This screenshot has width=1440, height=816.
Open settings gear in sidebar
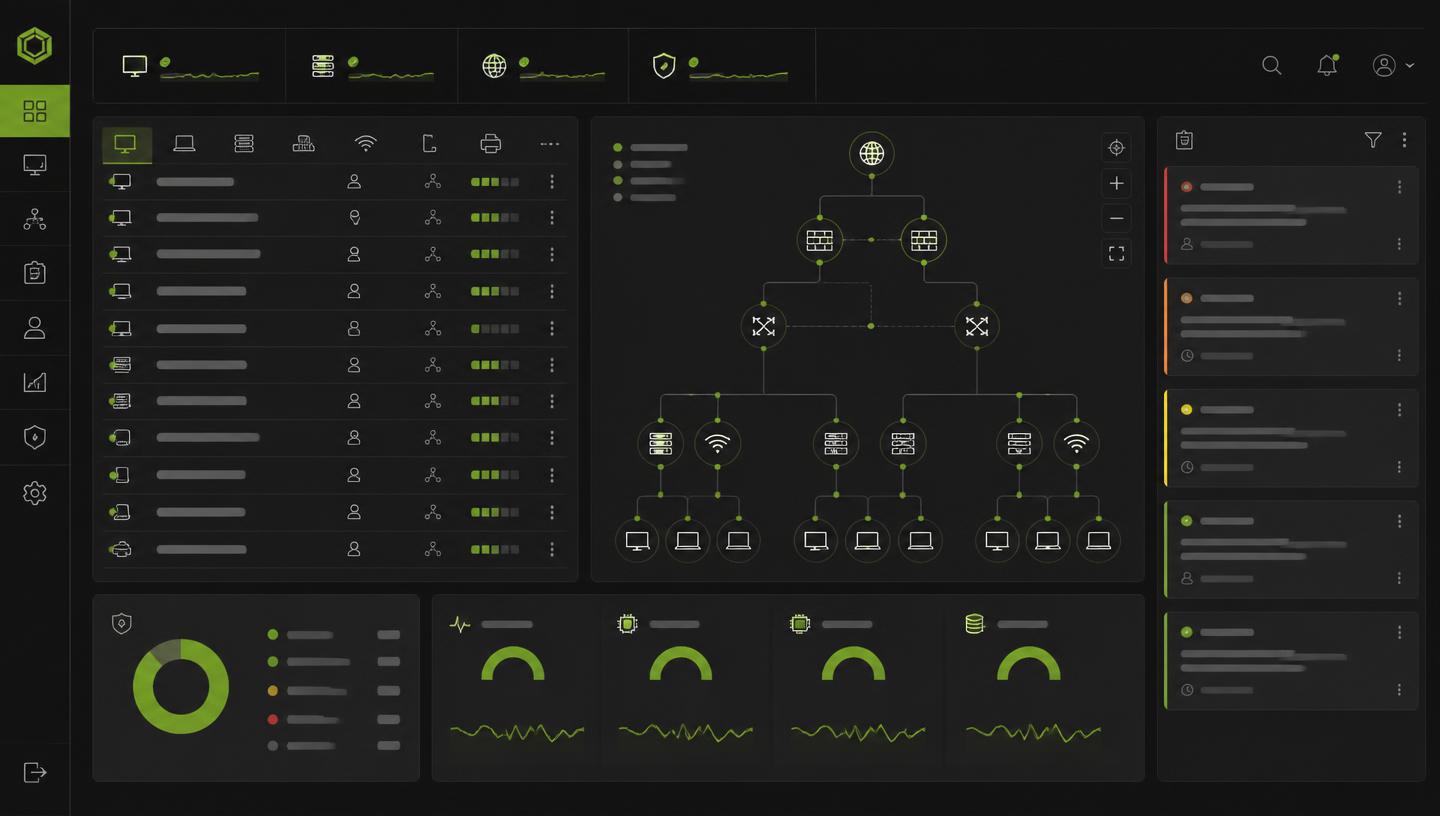coord(35,493)
